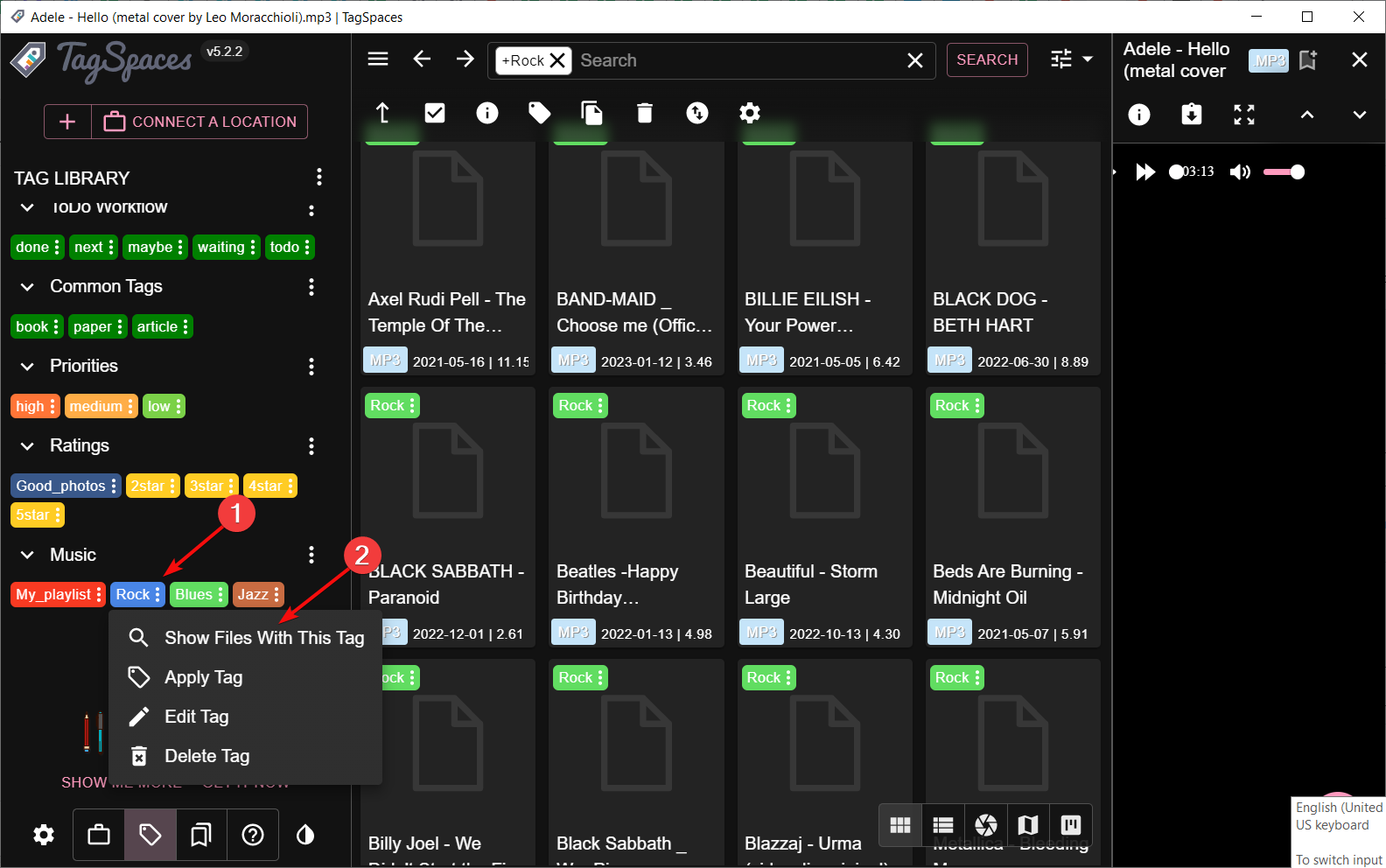Remove the +Rock search chip
Viewport: 1386px width, 868px height.
point(557,60)
